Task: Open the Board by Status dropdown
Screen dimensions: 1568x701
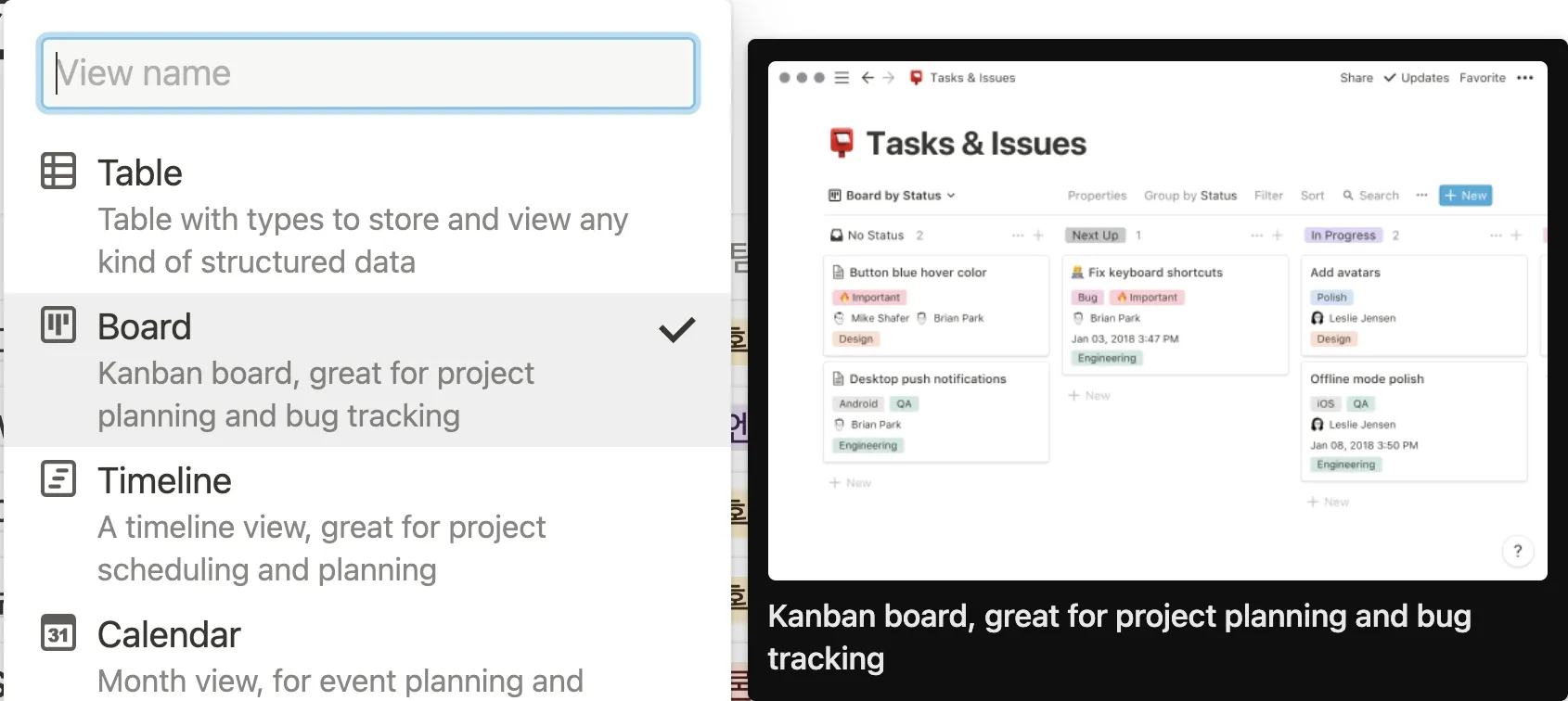Action: tap(892, 196)
